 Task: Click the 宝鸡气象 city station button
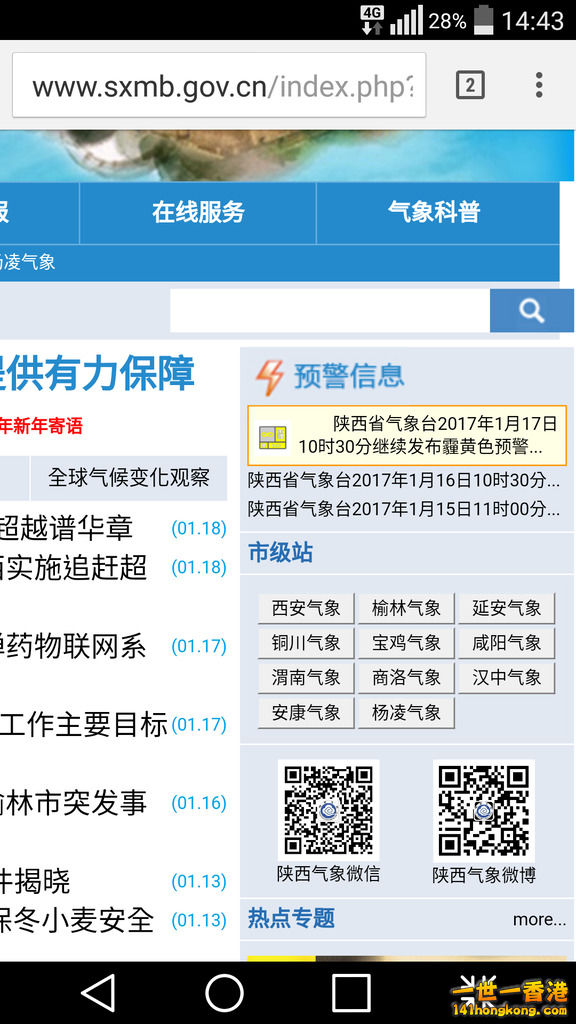[x=406, y=643]
